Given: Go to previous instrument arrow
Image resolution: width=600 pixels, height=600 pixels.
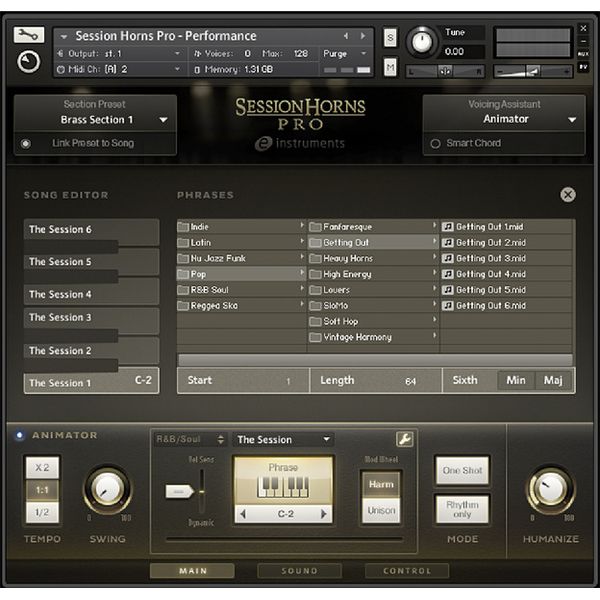Looking at the screenshot, I should (346, 36).
